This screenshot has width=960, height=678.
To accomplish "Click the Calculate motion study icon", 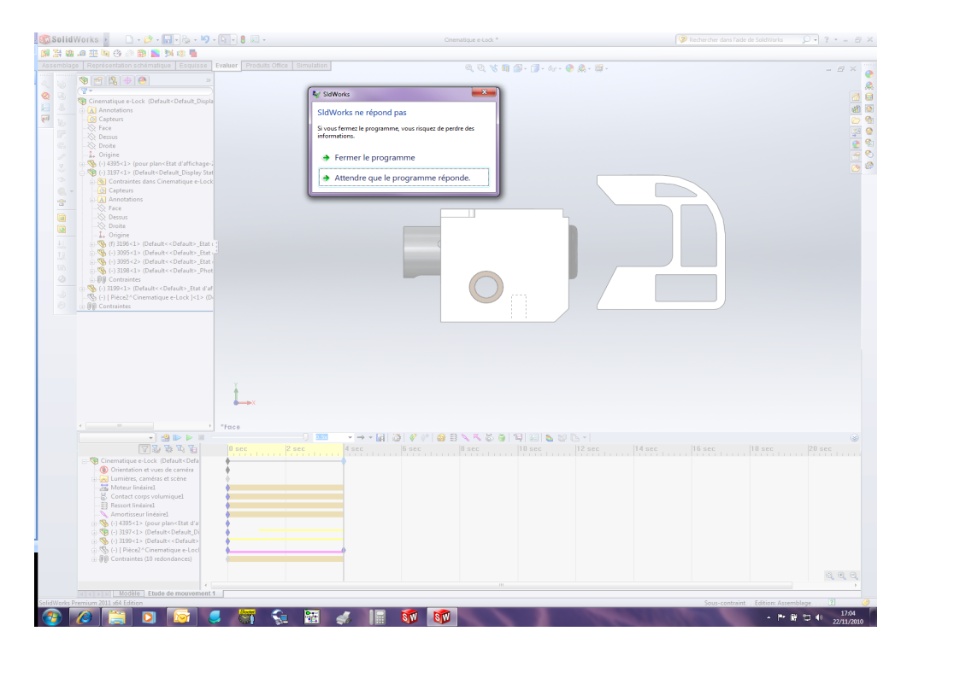I will (165, 438).
